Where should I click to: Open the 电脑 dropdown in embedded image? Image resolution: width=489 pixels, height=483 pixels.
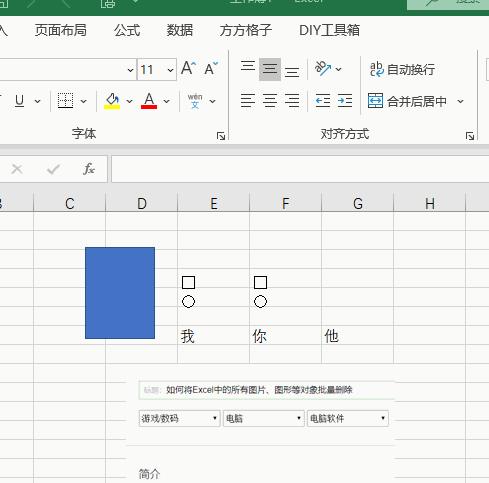264,418
